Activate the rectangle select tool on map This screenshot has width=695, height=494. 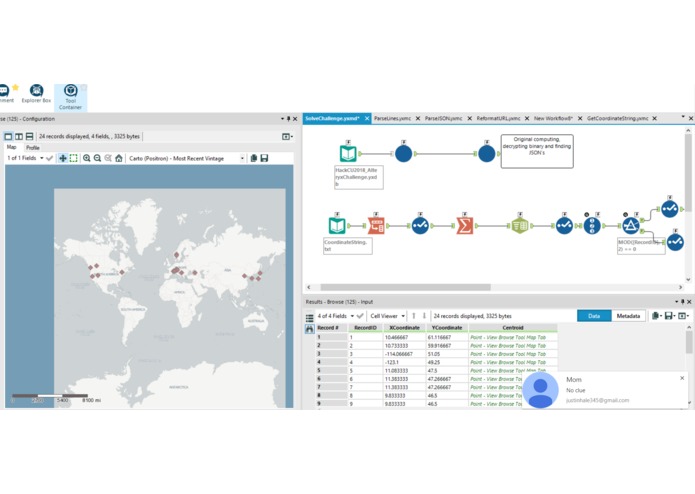[x=74, y=158]
